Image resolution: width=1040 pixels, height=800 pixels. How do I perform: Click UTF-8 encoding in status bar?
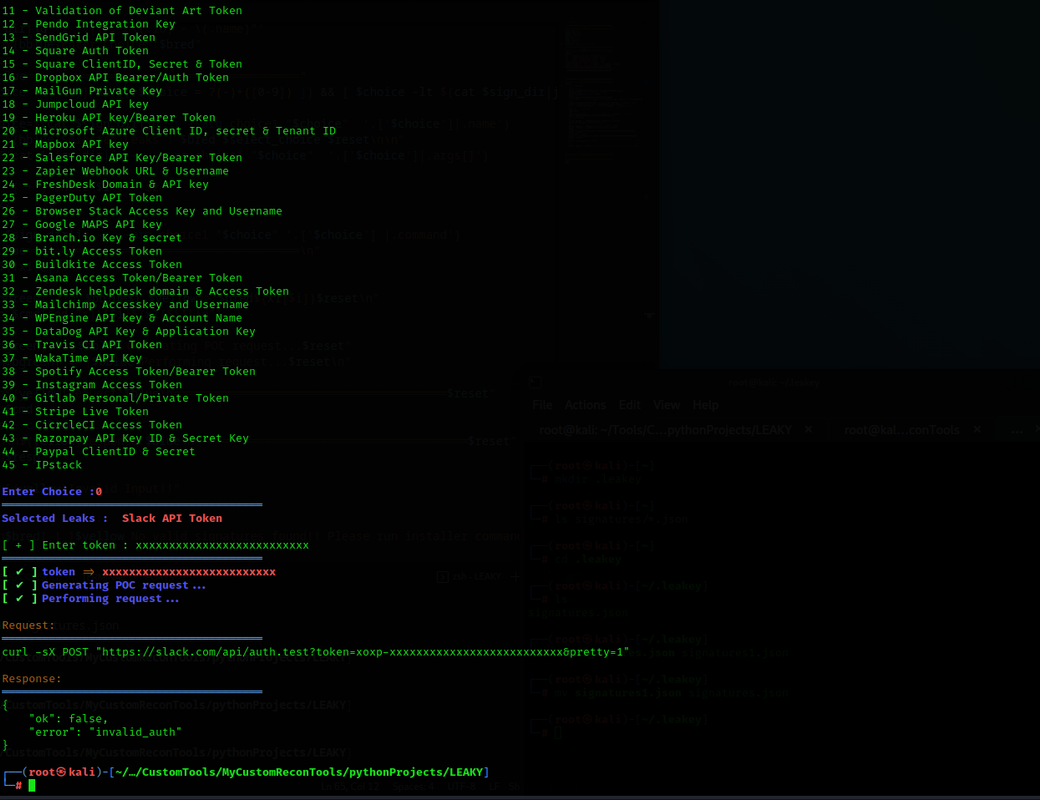[x=460, y=787]
